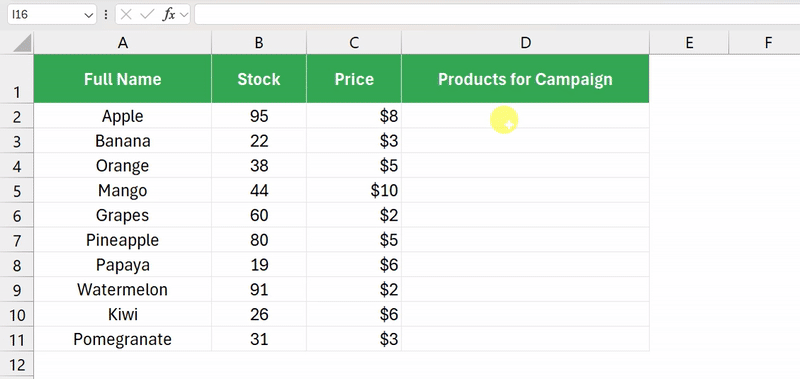Open the Name Box dropdown arrow
This screenshot has height=379, width=800.
pos(88,15)
